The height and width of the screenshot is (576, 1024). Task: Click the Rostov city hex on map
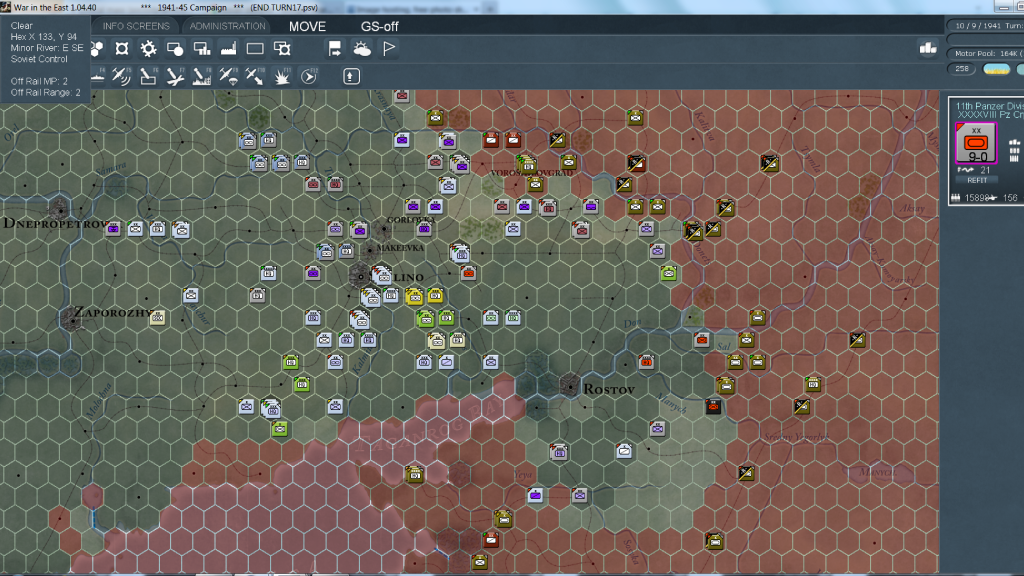(x=571, y=384)
